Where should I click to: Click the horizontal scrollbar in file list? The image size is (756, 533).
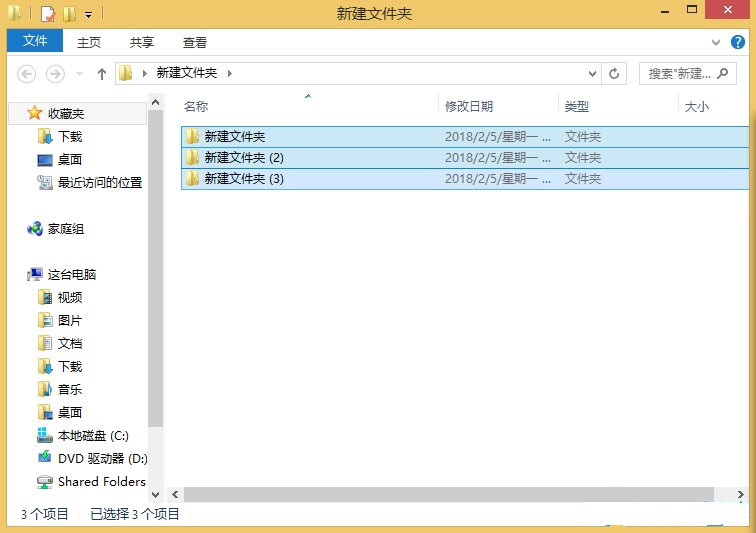click(440, 494)
